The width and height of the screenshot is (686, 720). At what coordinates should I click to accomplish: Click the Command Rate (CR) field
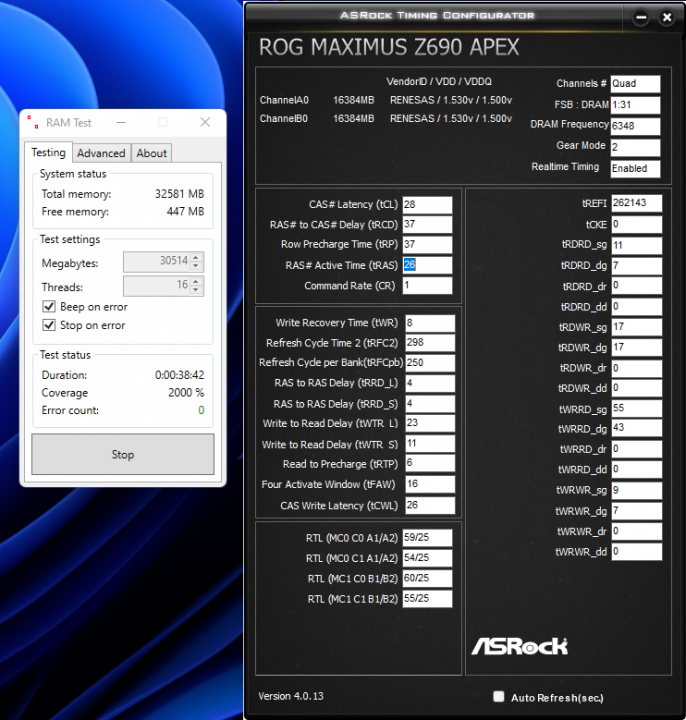[427, 286]
